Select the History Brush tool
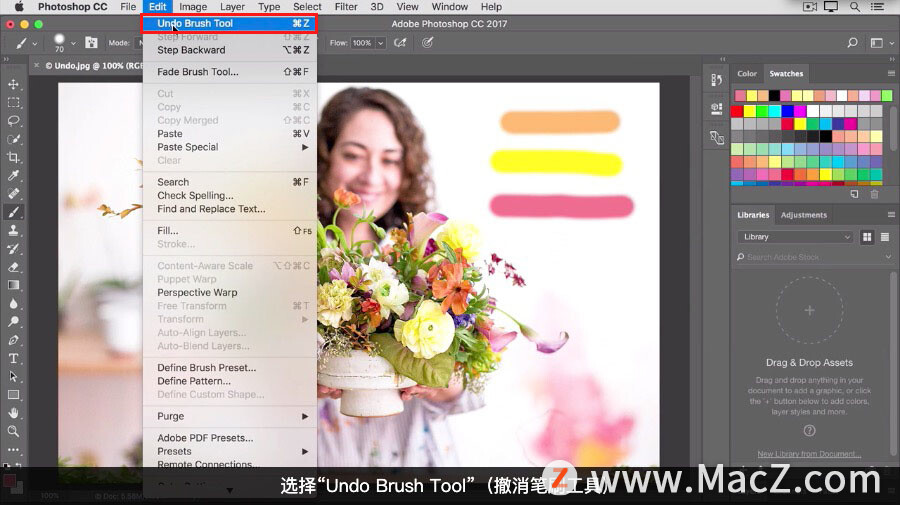 click(x=13, y=249)
